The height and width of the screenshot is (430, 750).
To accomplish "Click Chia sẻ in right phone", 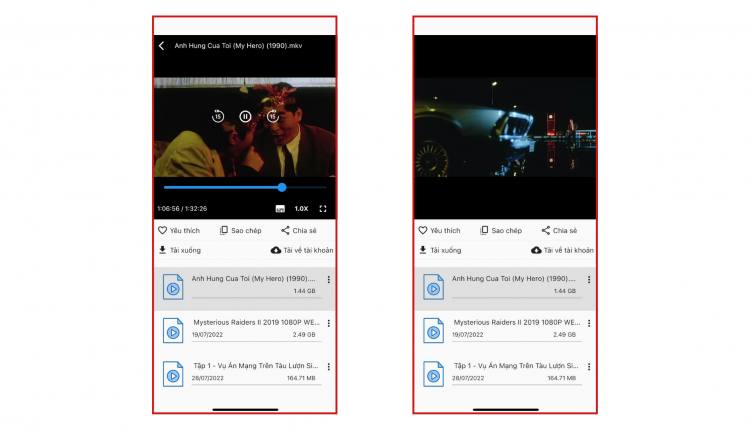I will pos(559,231).
